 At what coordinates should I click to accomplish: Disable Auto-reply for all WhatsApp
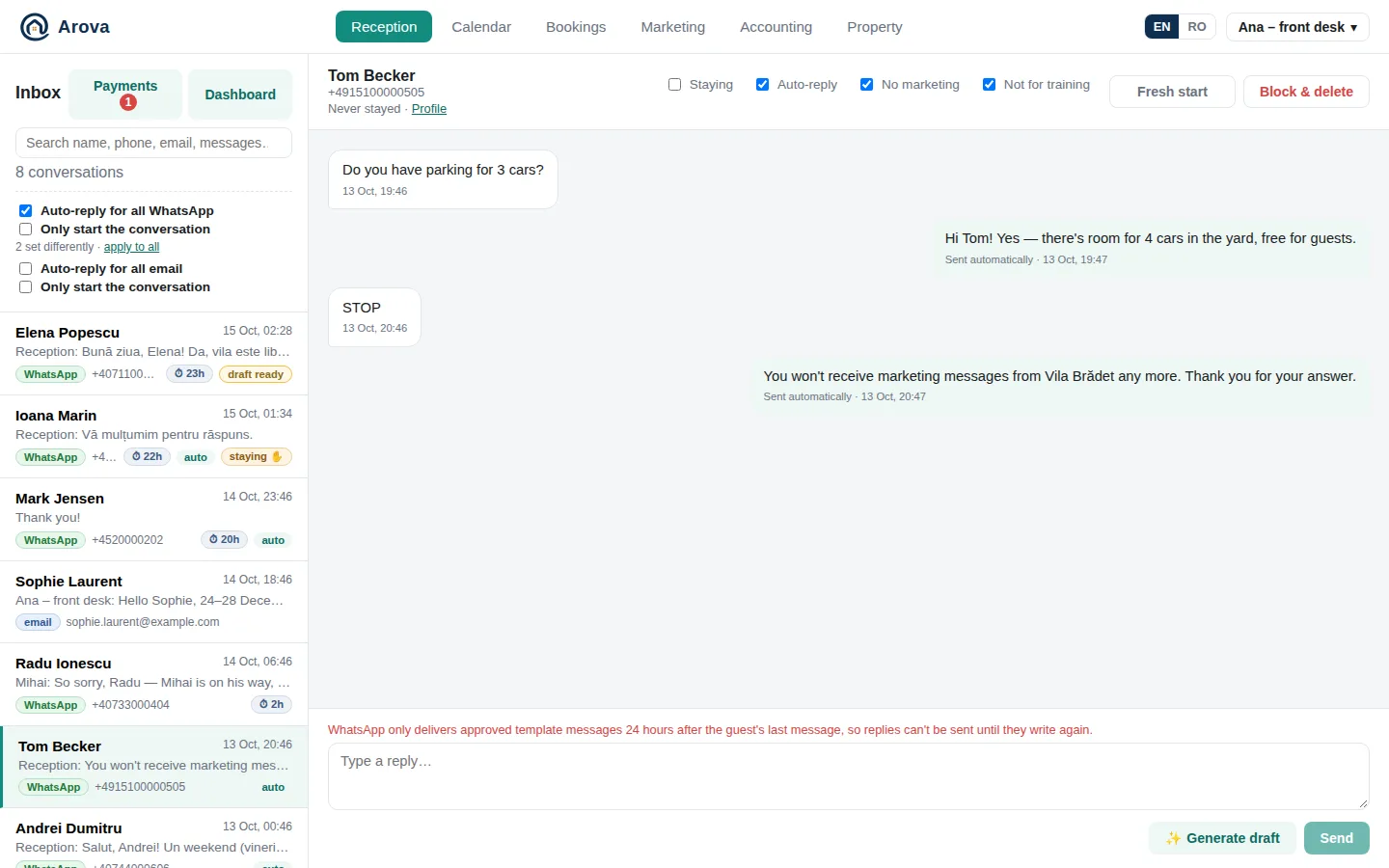(x=26, y=211)
